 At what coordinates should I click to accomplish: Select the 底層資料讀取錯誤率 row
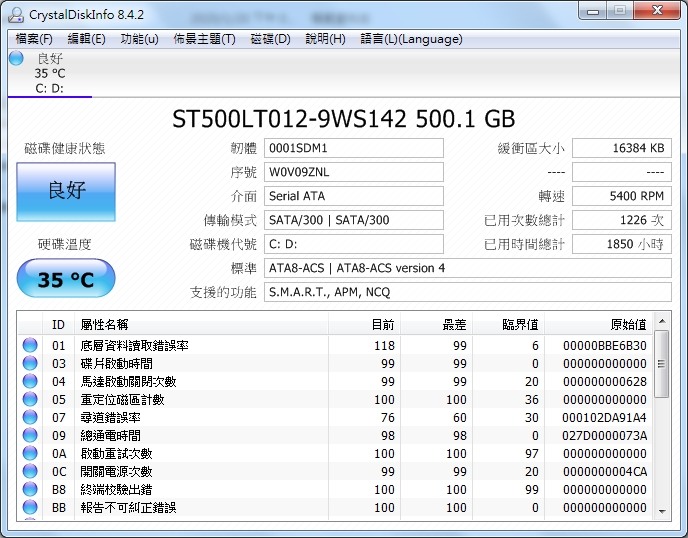pyautogui.click(x=335, y=345)
